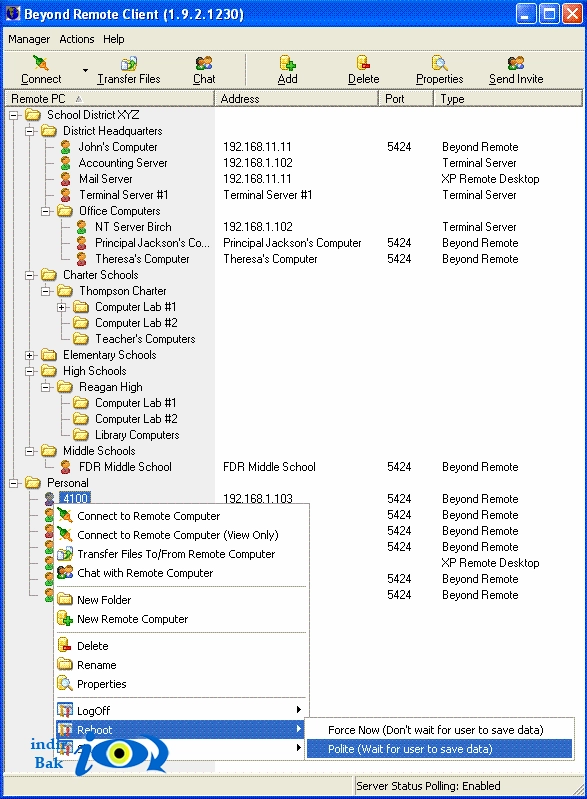
Task: Select Polite reboot option
Action: [440, 749]
